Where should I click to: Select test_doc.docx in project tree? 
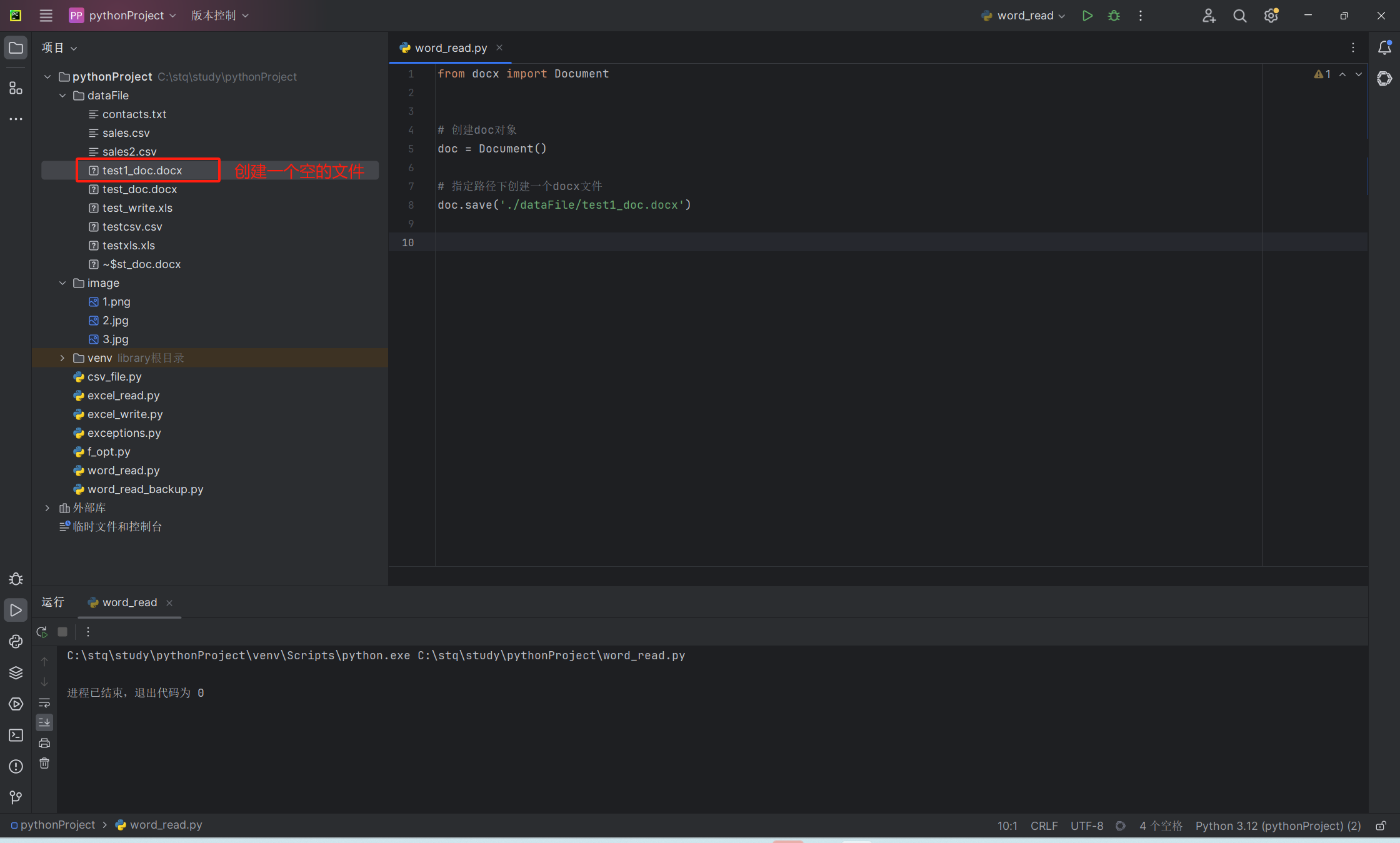(139, 189)
